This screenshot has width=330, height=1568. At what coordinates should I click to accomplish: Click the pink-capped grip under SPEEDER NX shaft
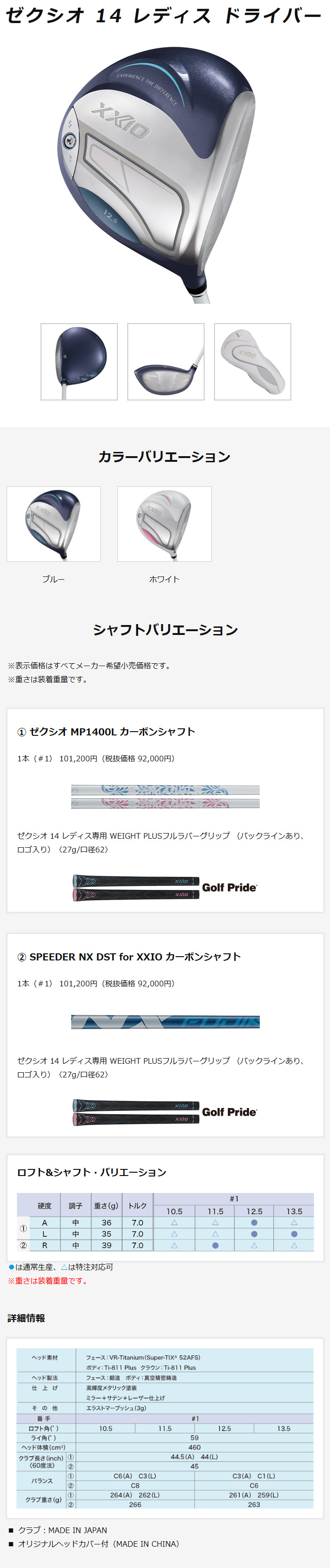tap(136, 1119)
